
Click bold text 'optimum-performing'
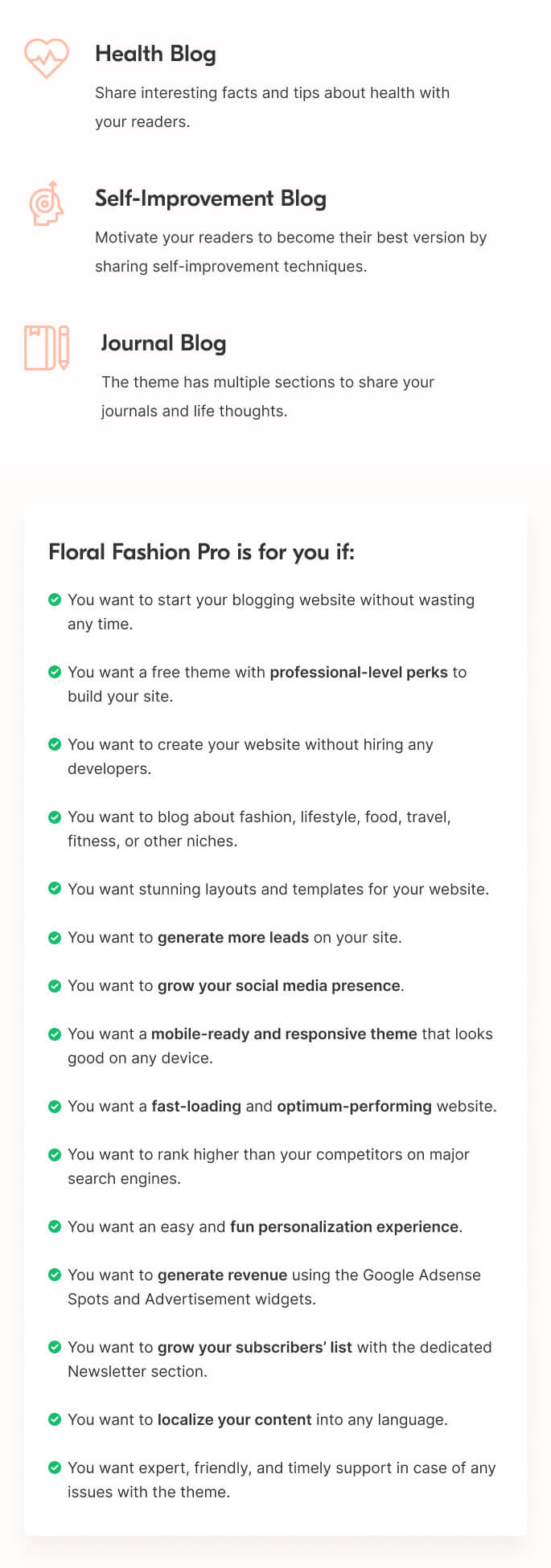tap(355, 1106)
